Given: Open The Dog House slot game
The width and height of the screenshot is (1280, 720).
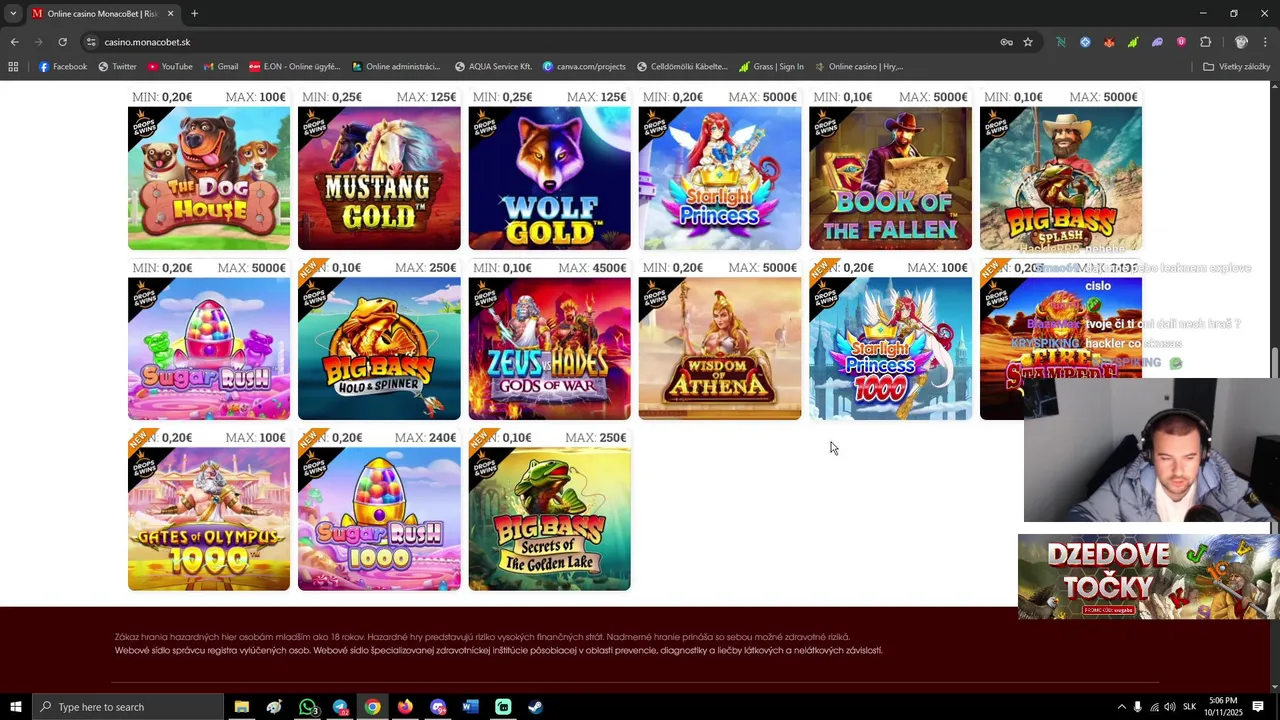Looking at the screenshot, I should 209,178.
